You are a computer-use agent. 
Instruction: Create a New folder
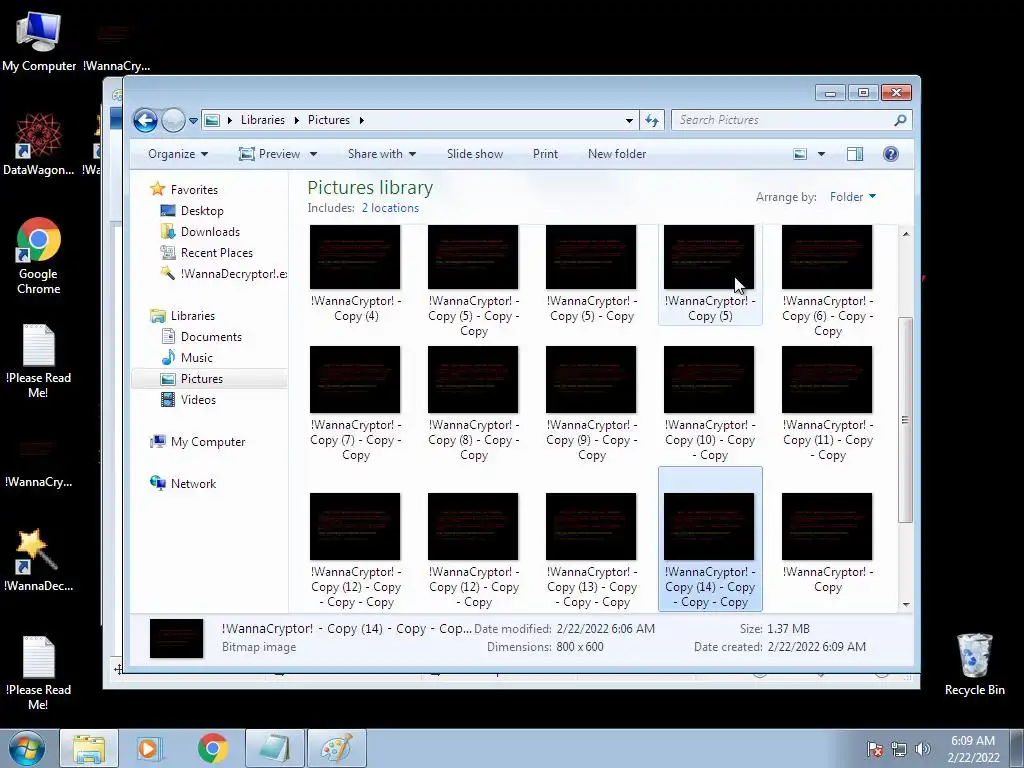pyautogui.click(x=616, y=154)
